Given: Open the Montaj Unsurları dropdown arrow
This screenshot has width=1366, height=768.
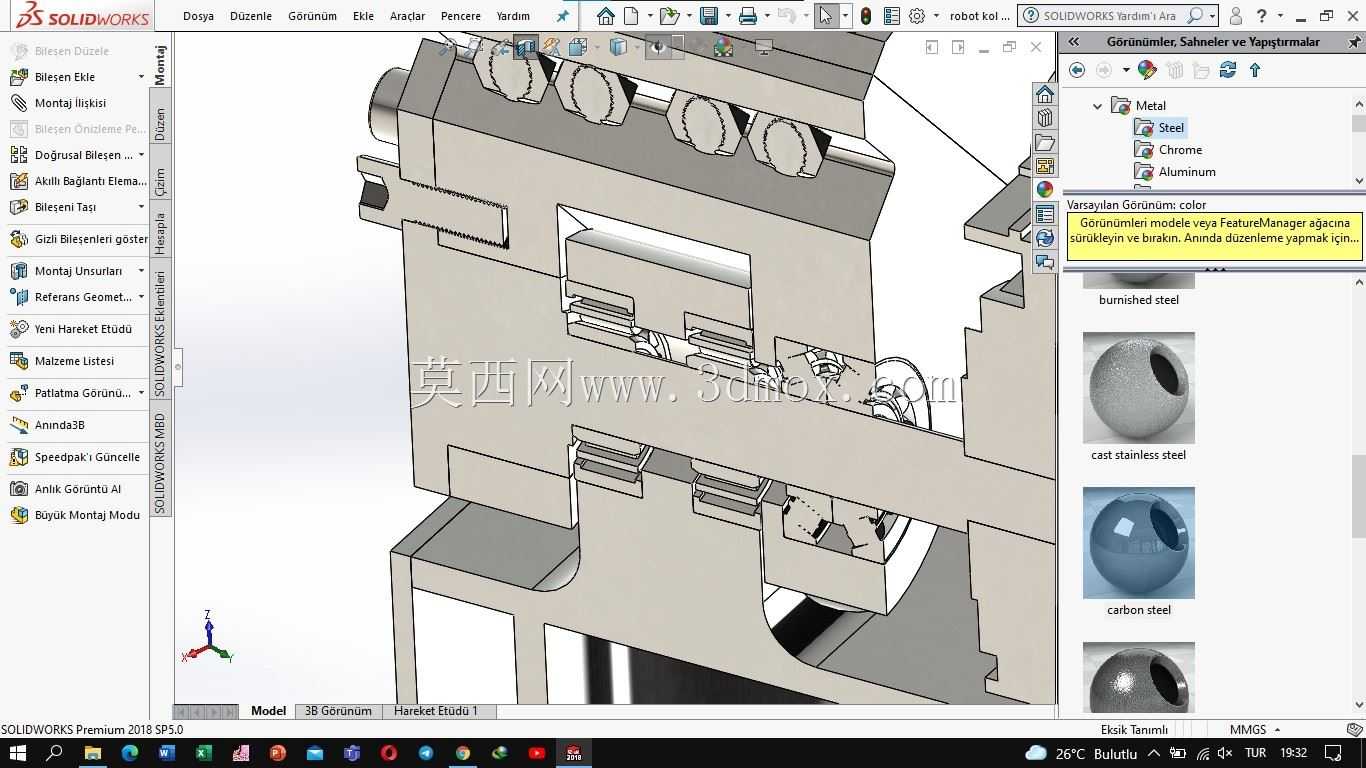Looking at the screenshot, I should pos(141,271).
